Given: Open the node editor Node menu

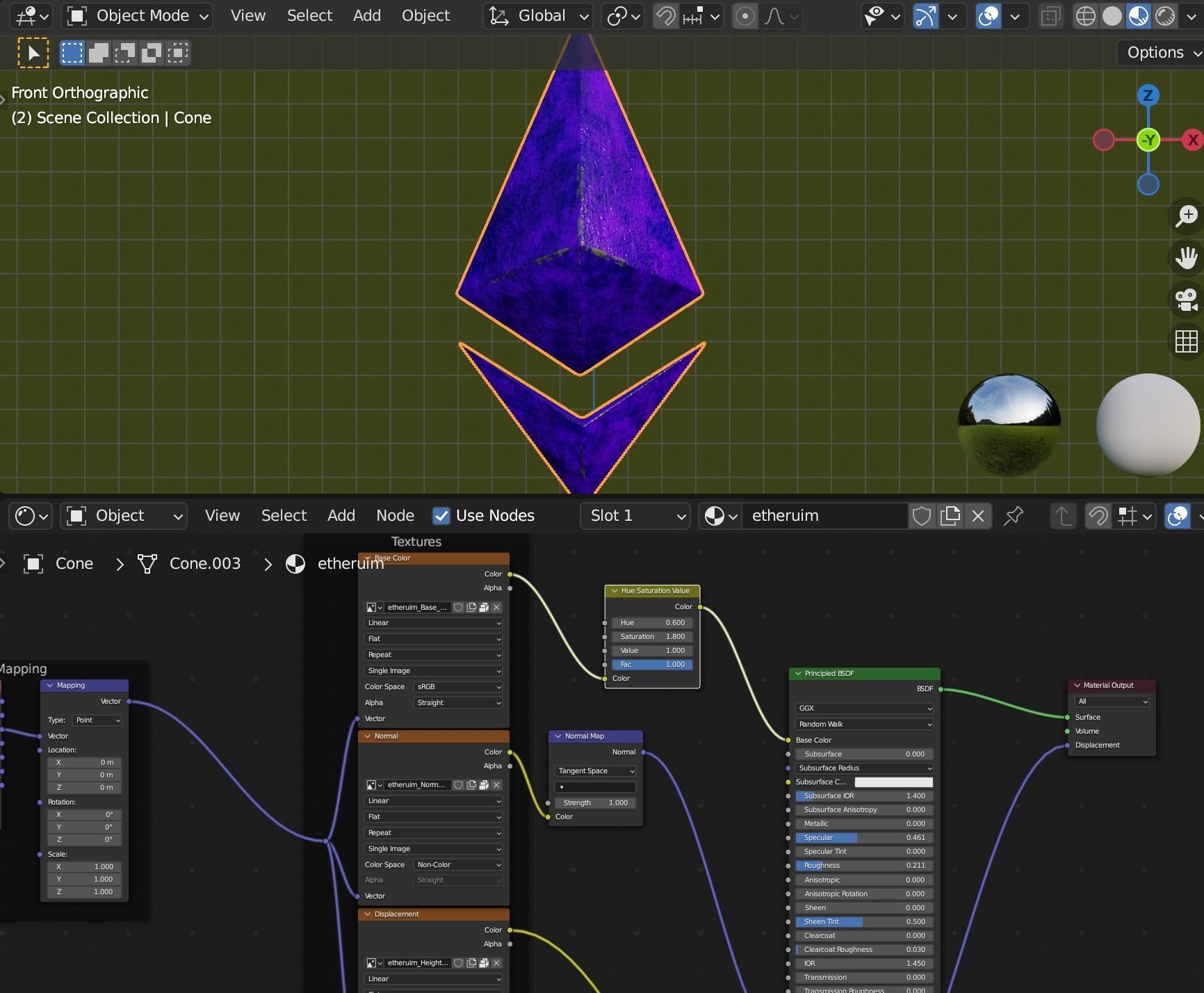Looking at the screenshot, I should [x=395, y=516].
